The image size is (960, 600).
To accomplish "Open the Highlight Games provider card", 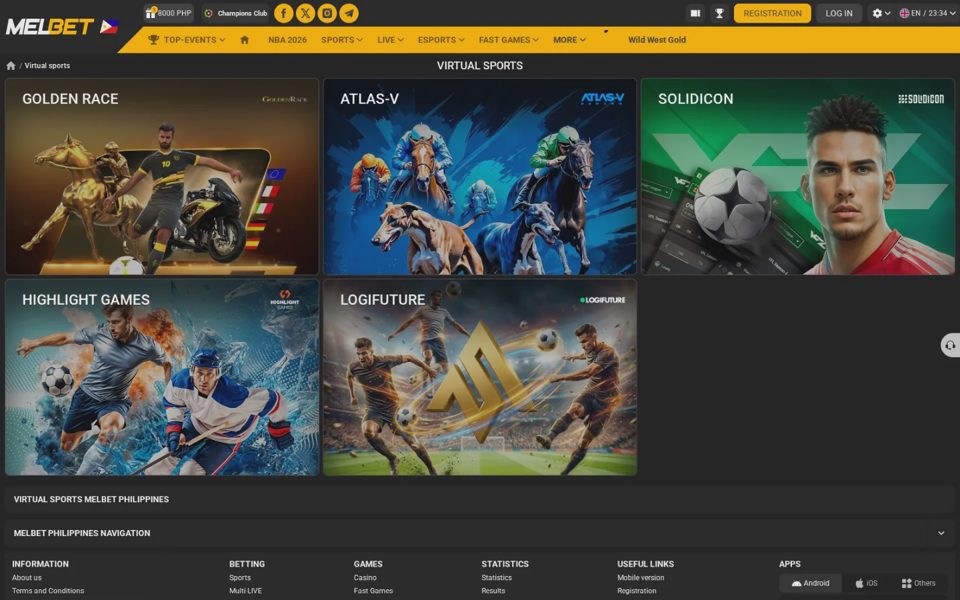I will point(162,377).
